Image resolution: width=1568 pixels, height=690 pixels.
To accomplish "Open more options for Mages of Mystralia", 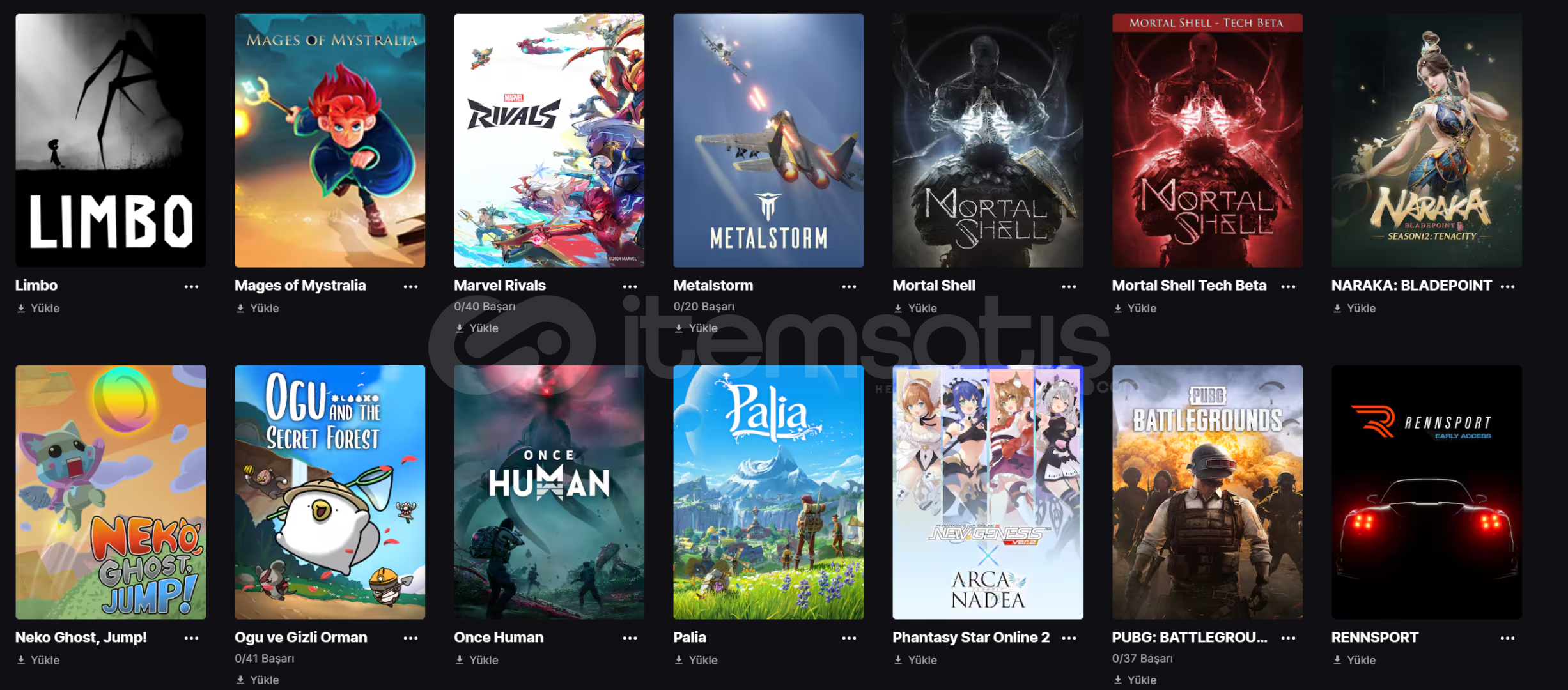I will pyautogui.click(x=410, y=286).
